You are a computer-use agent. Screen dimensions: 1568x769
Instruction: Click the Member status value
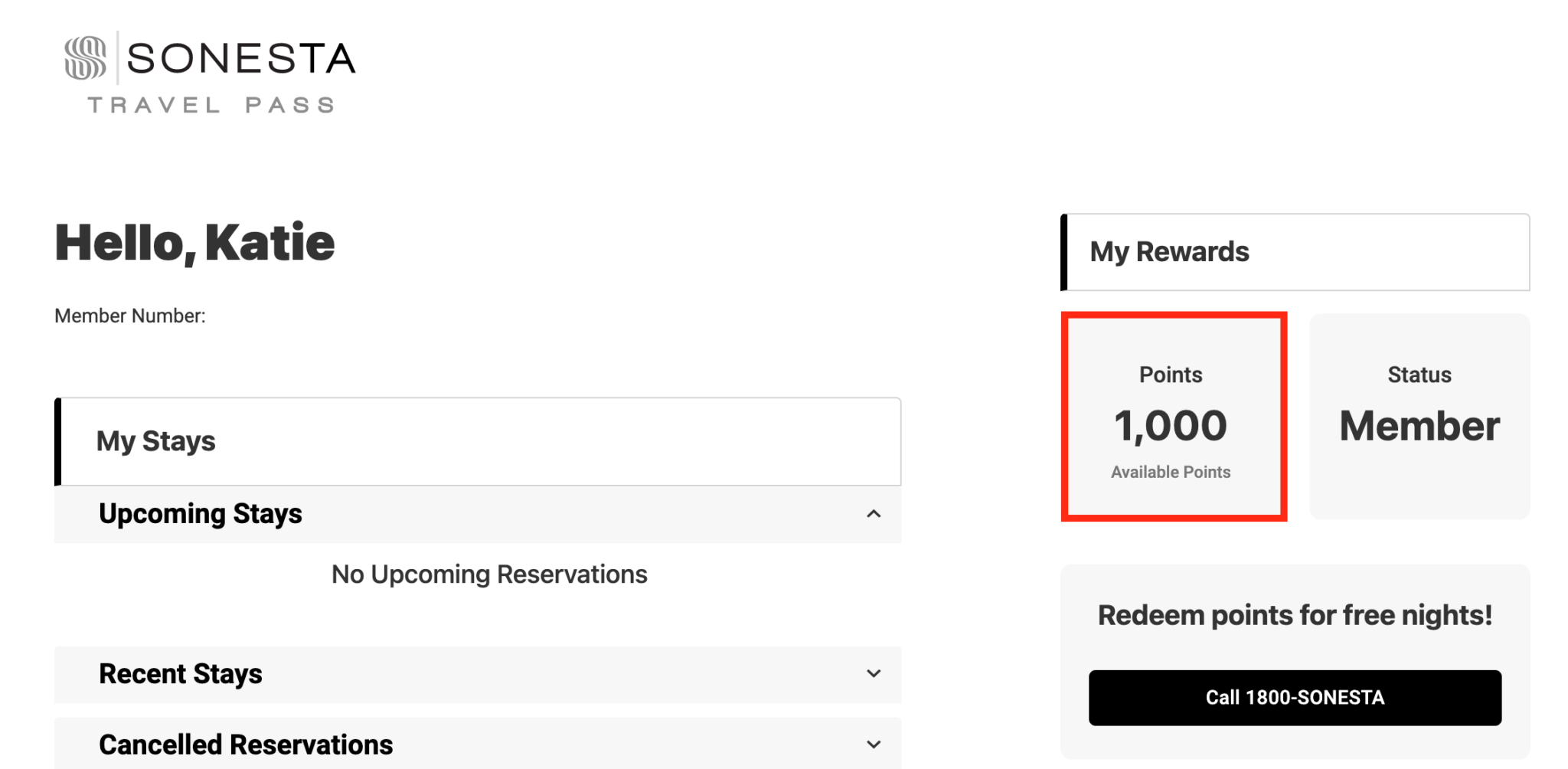(x=1419, y=426)
